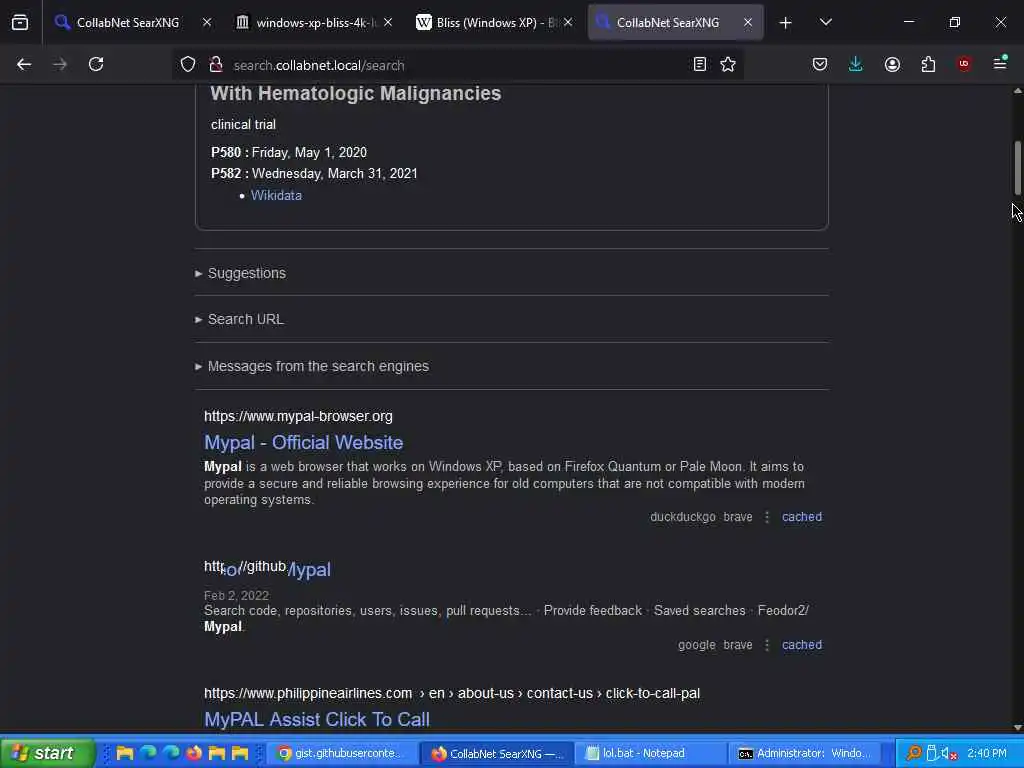Close the first CollabNet SearXNG tab

pyautogui.click(x=207, y=22)
